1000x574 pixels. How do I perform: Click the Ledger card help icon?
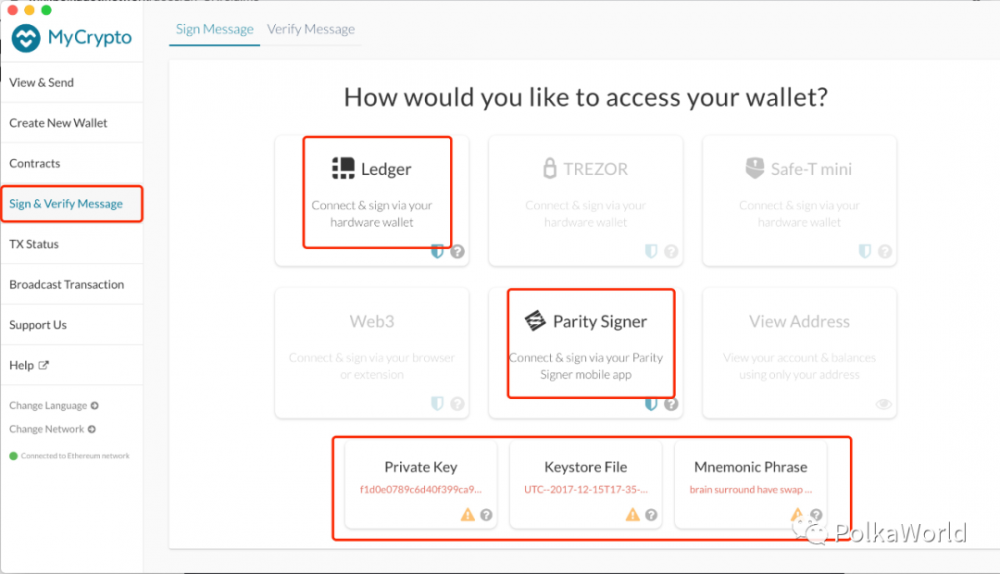pos(457,252)
